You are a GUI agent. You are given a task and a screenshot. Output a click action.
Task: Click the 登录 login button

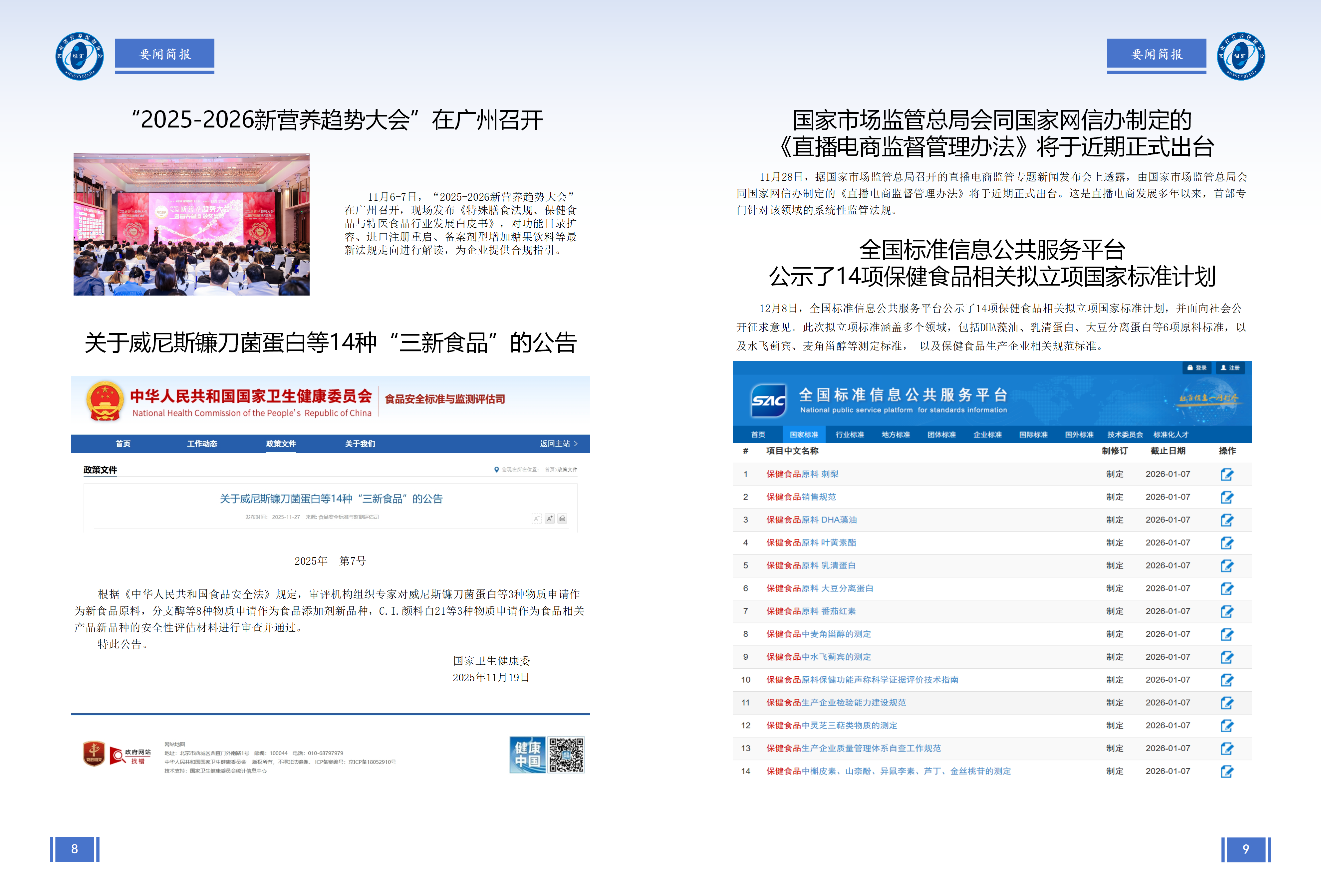pyautogui.click(x=1196, y=367)
